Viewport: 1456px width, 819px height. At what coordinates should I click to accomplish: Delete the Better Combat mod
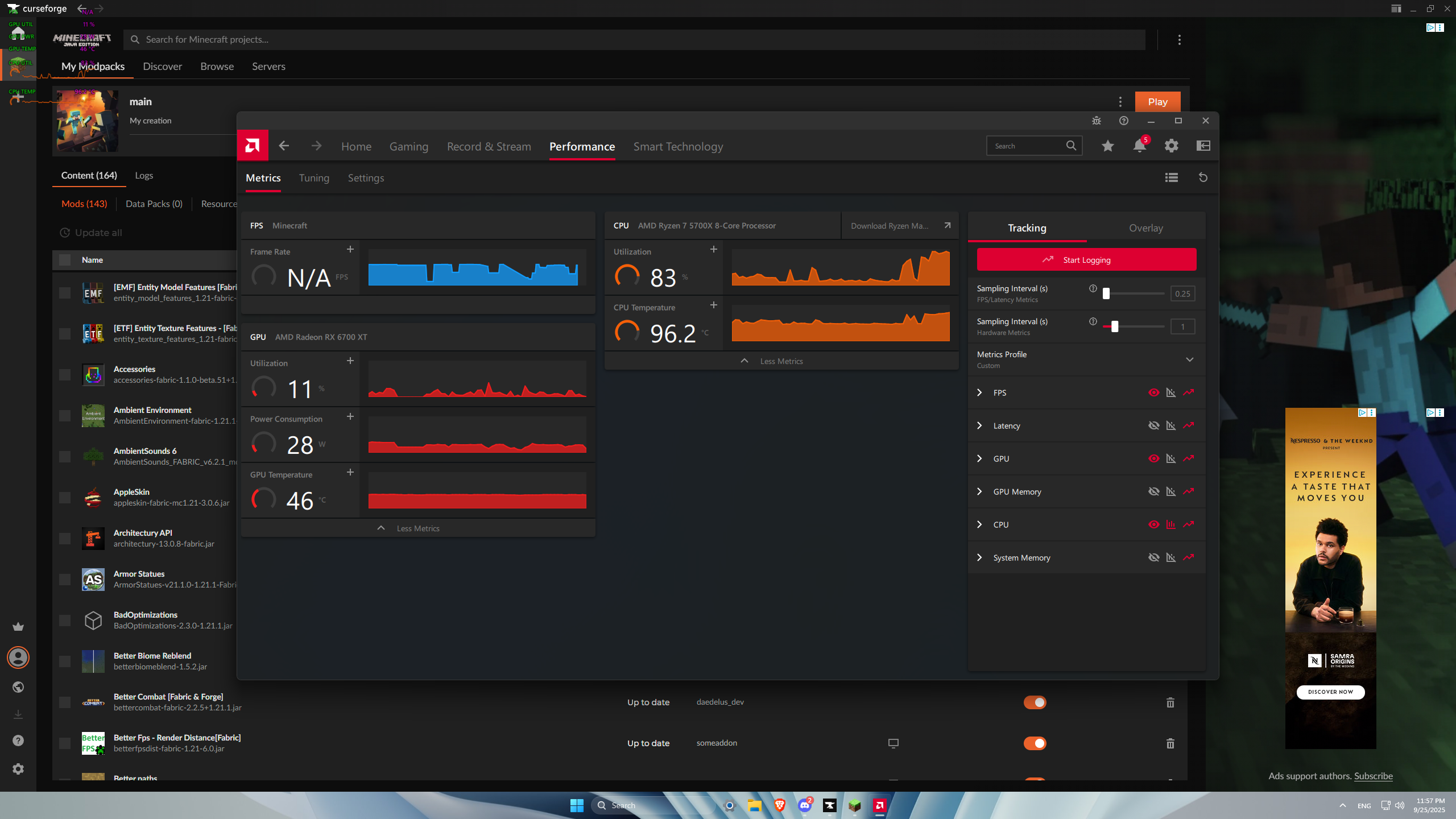(1170, 702)
